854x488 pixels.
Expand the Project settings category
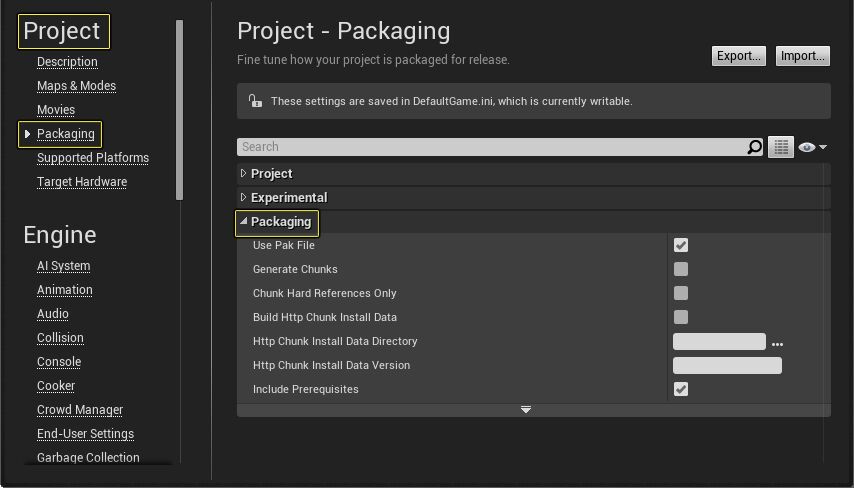pos(244,174)
